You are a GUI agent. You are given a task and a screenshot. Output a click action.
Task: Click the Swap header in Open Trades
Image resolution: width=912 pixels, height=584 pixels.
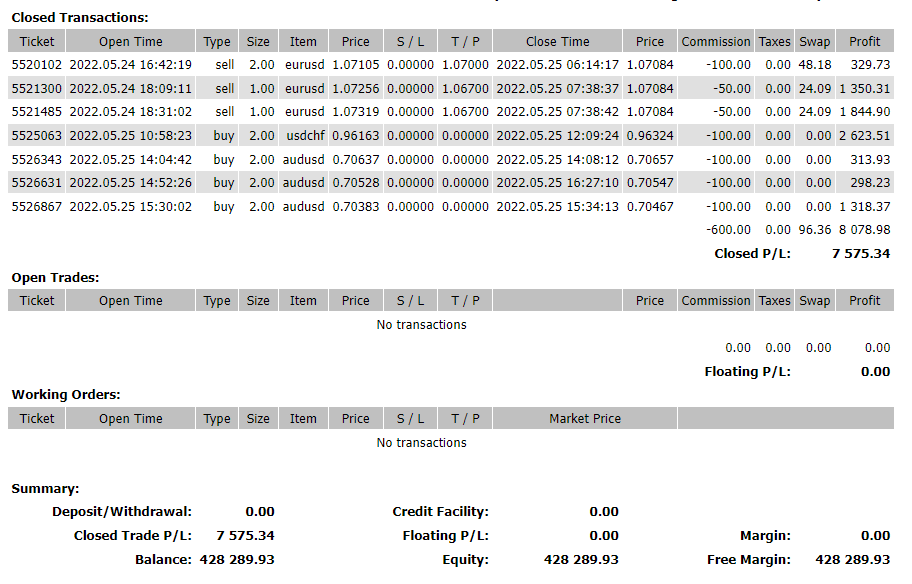click(x=814, y=301)
